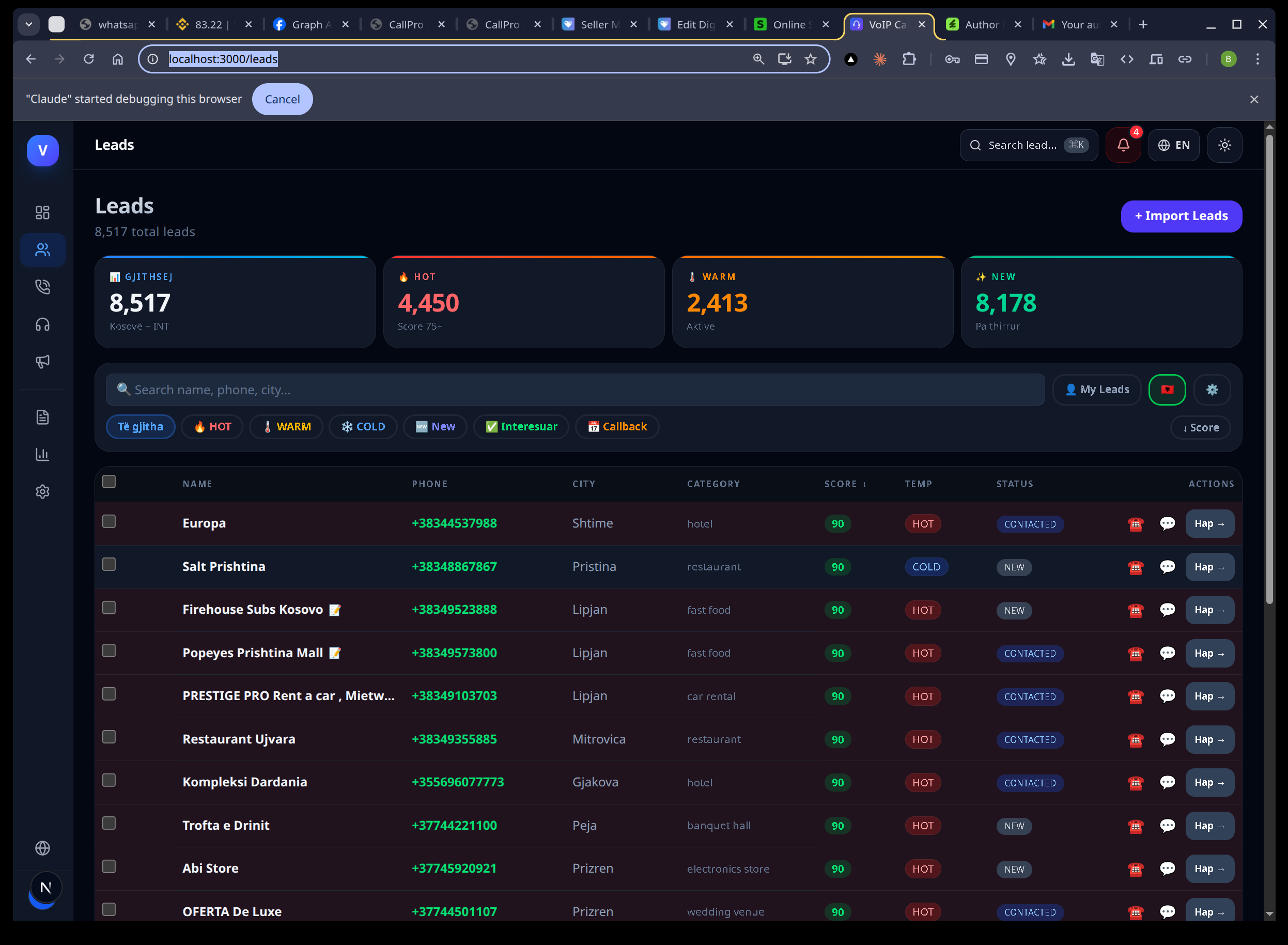Check the box next to Trofta e Drinit

click(108, 823)
